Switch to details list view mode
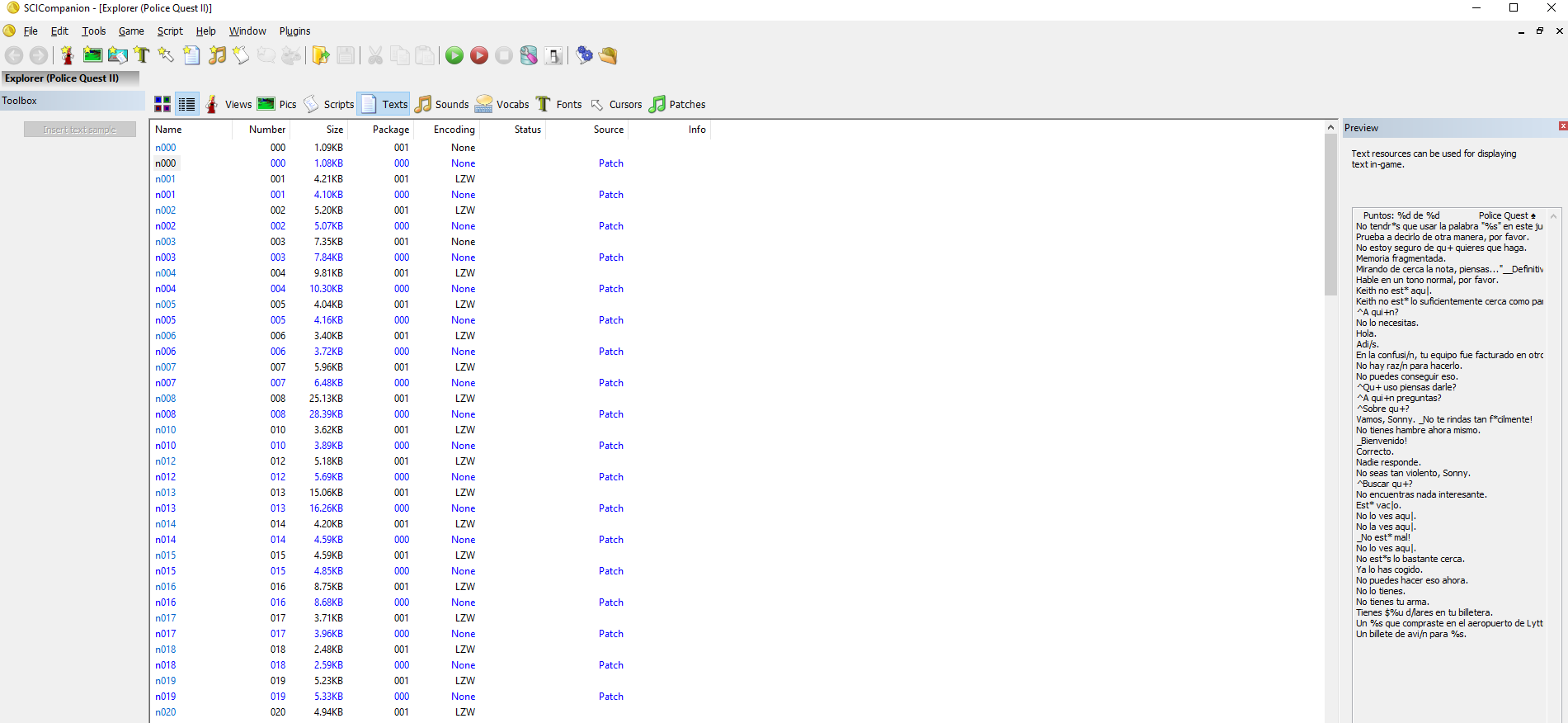Image resolution: width=1568 pixels, height=723 pixels. (x=187, y=104)
